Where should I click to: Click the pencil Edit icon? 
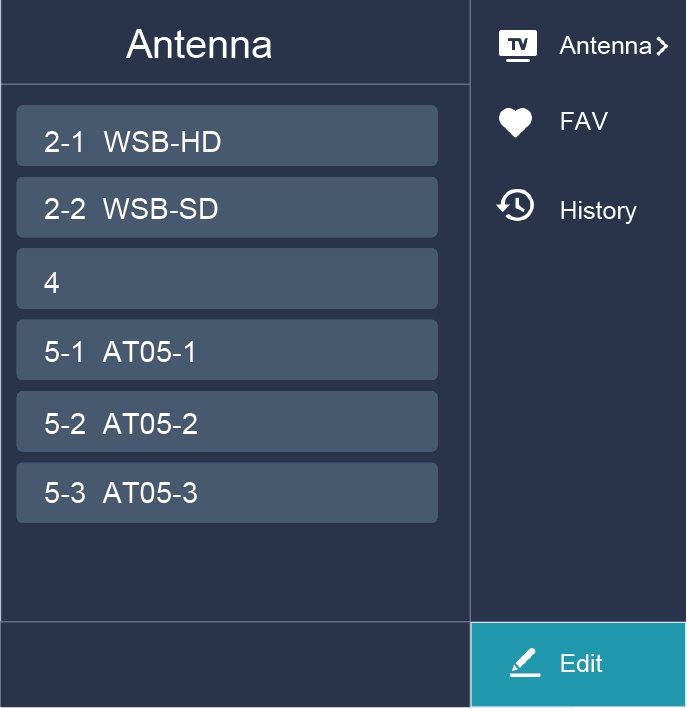point(525,663)
